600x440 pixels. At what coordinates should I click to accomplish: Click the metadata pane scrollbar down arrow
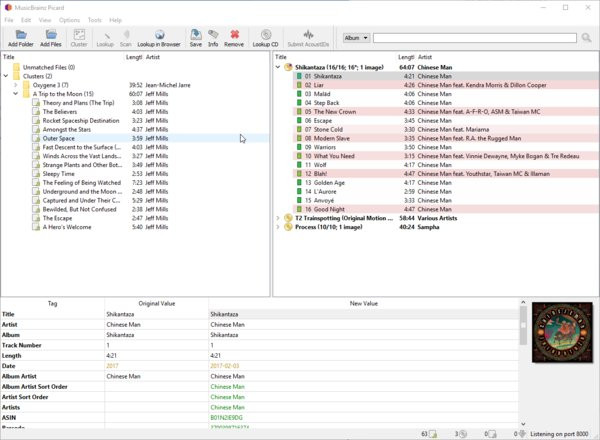click(523, 424)
